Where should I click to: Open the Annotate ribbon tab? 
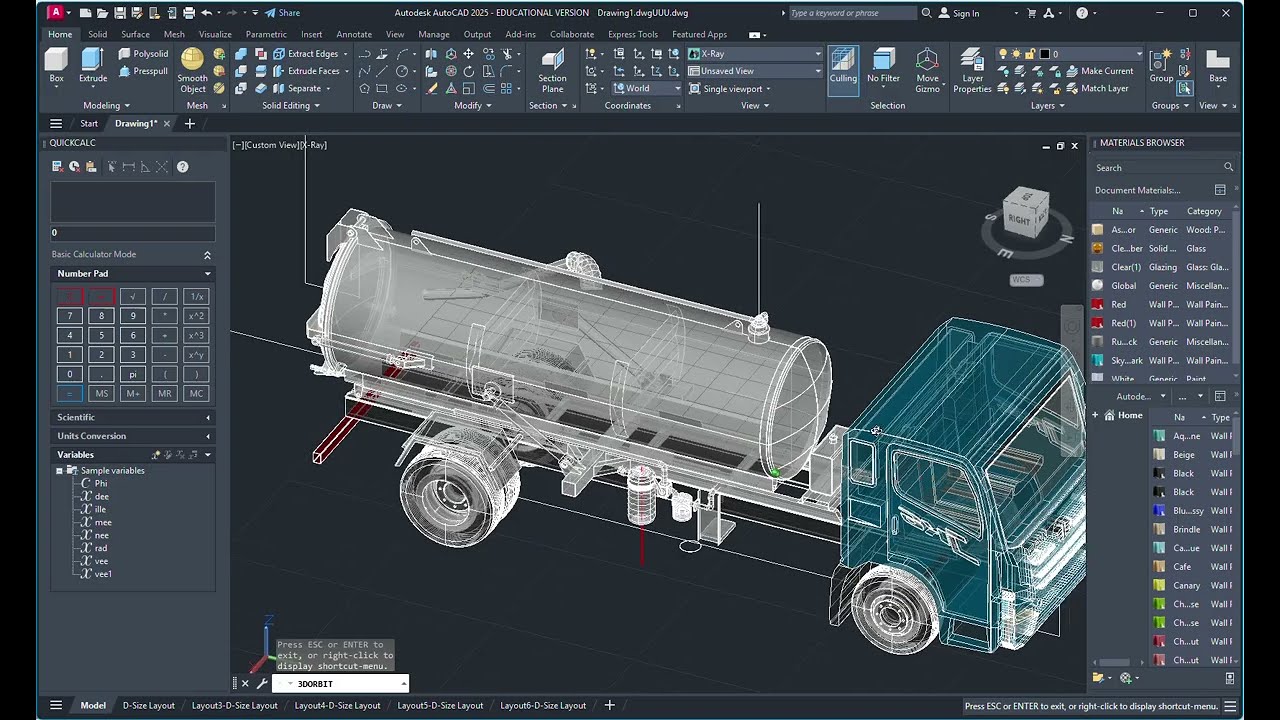click(x=354, y=34)
